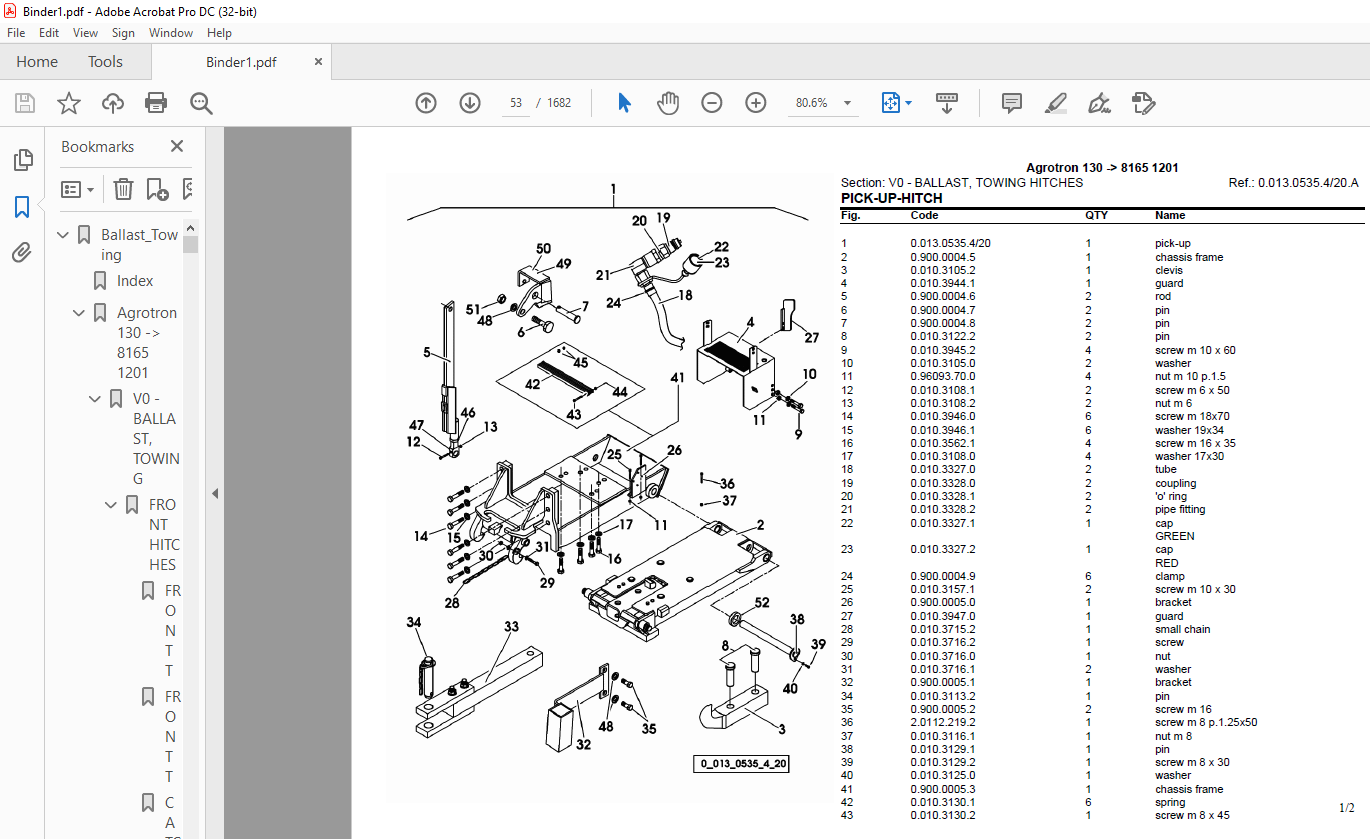Go to the Index bookmark

tap(135, 281)
